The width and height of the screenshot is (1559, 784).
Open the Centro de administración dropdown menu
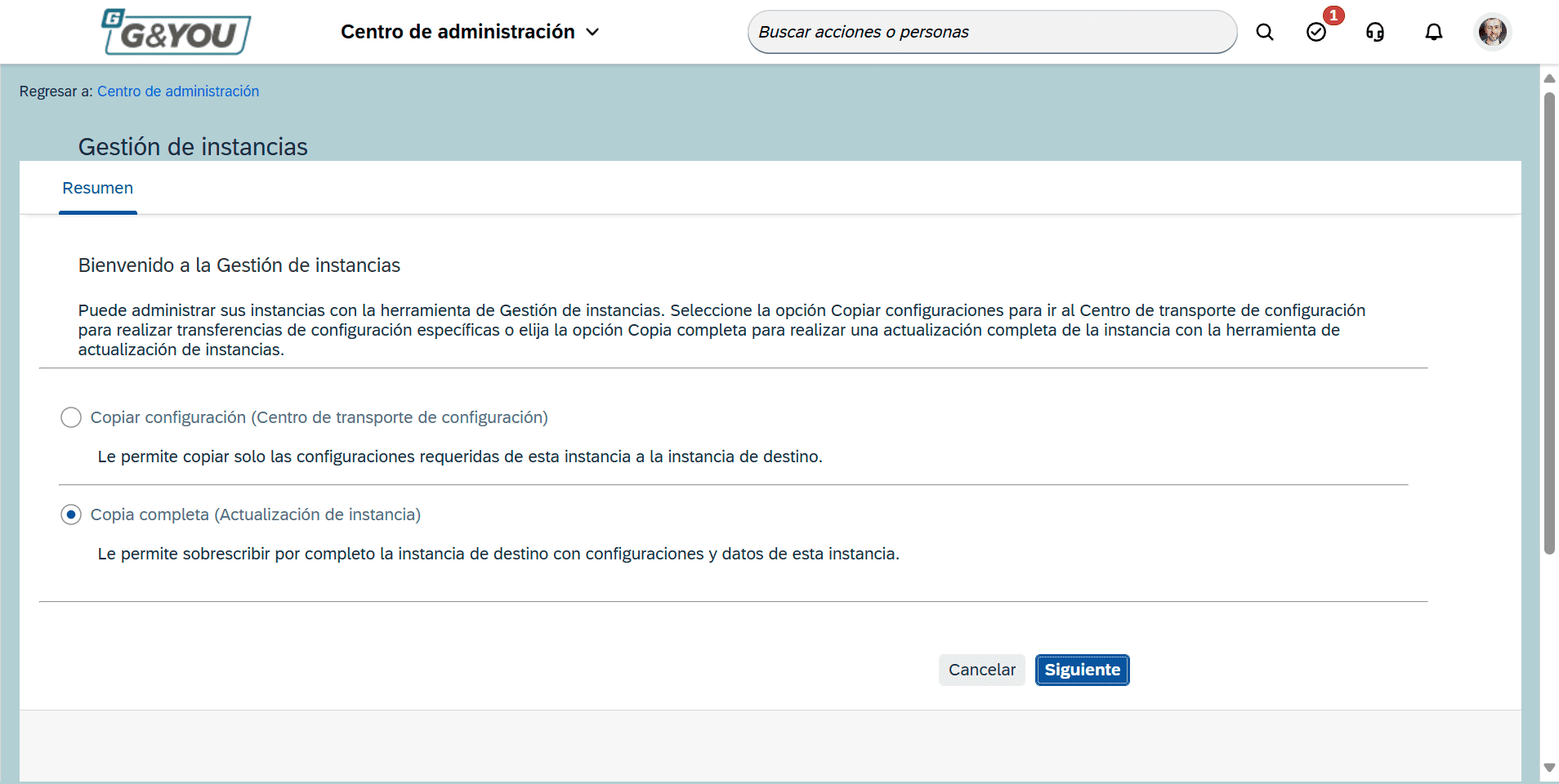(x=471, y=32)
